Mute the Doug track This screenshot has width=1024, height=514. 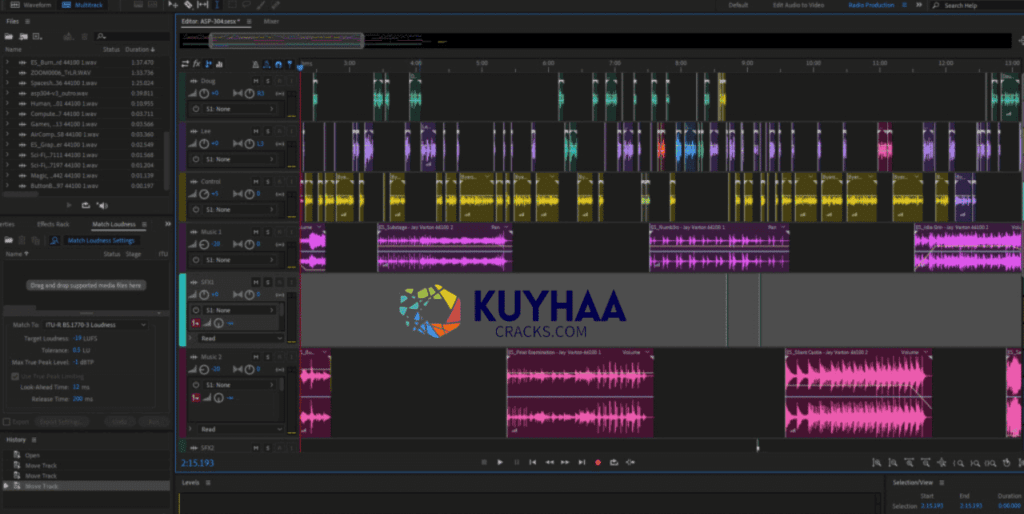point(256,81)
